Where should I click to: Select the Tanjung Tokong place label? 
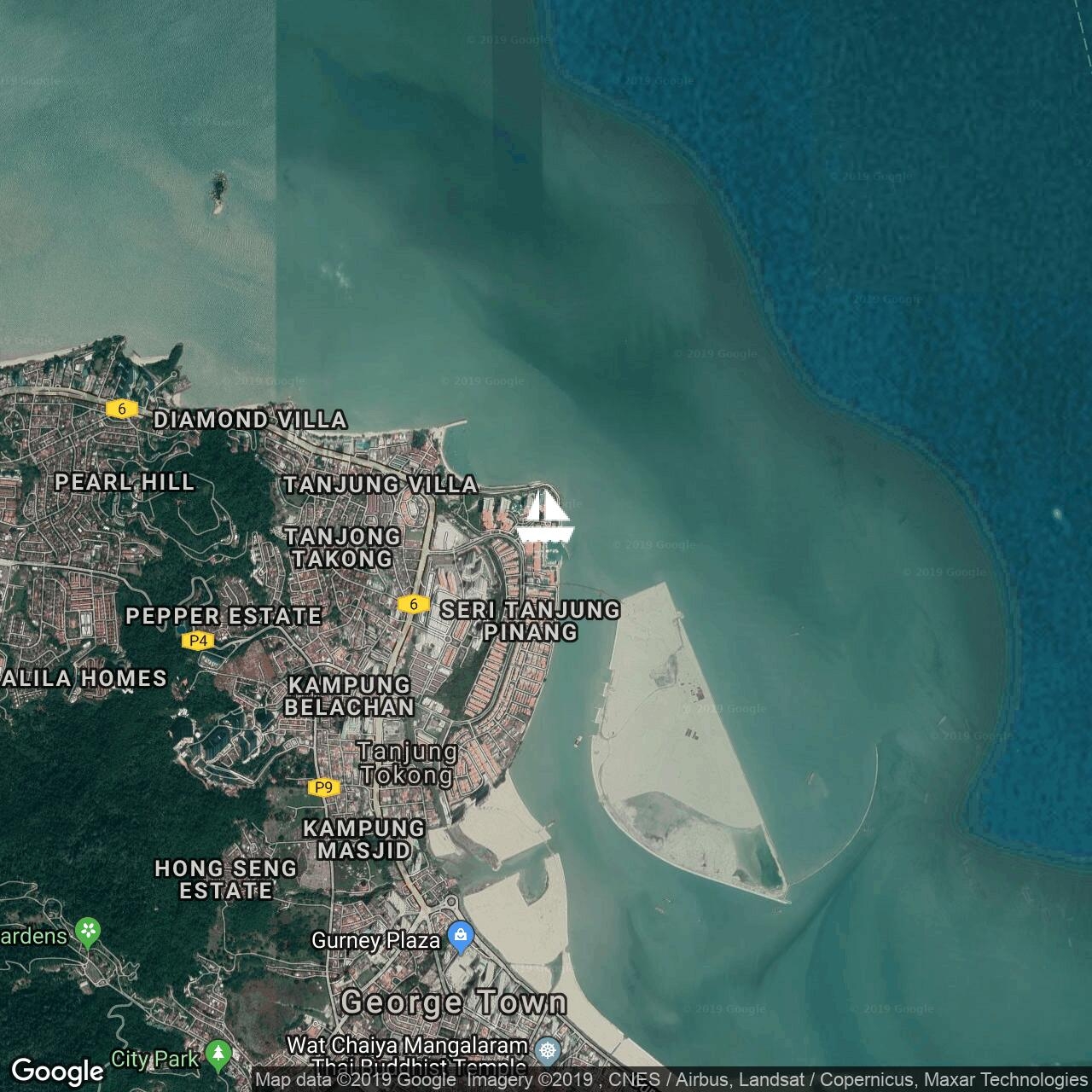[407, 764]
